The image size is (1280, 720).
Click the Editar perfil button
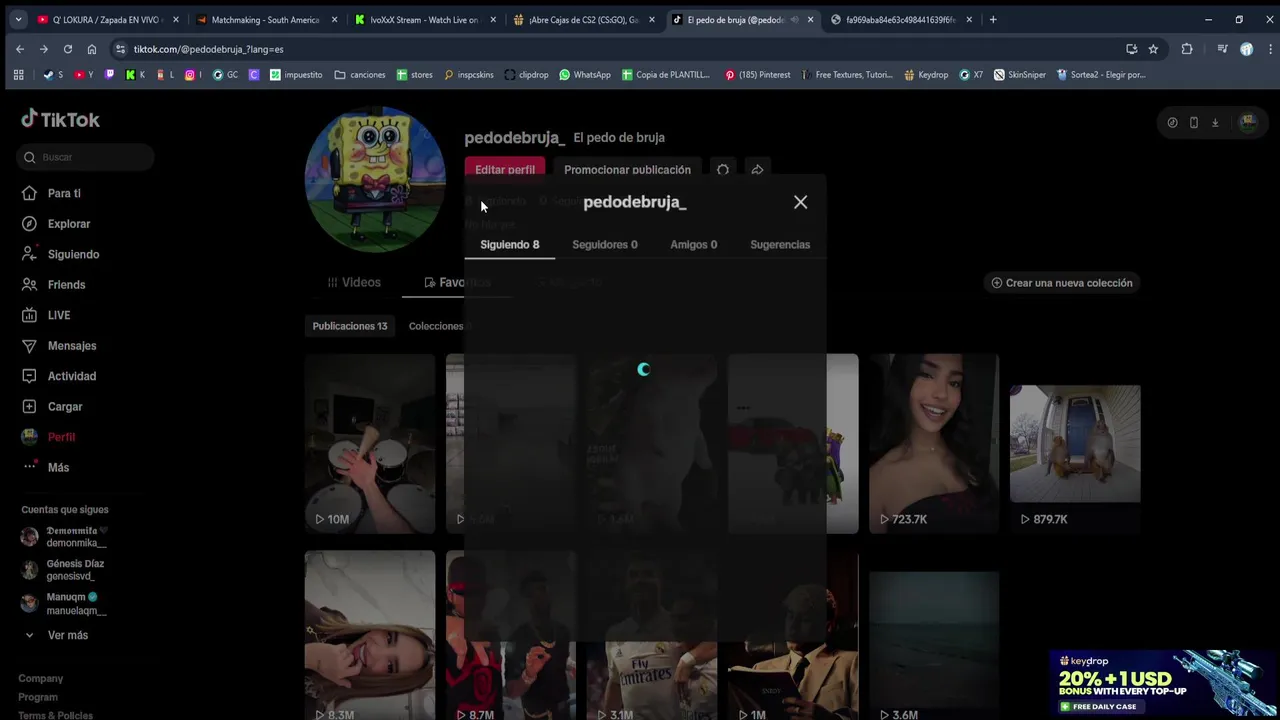pyautogui.click(x=505, y=169)
